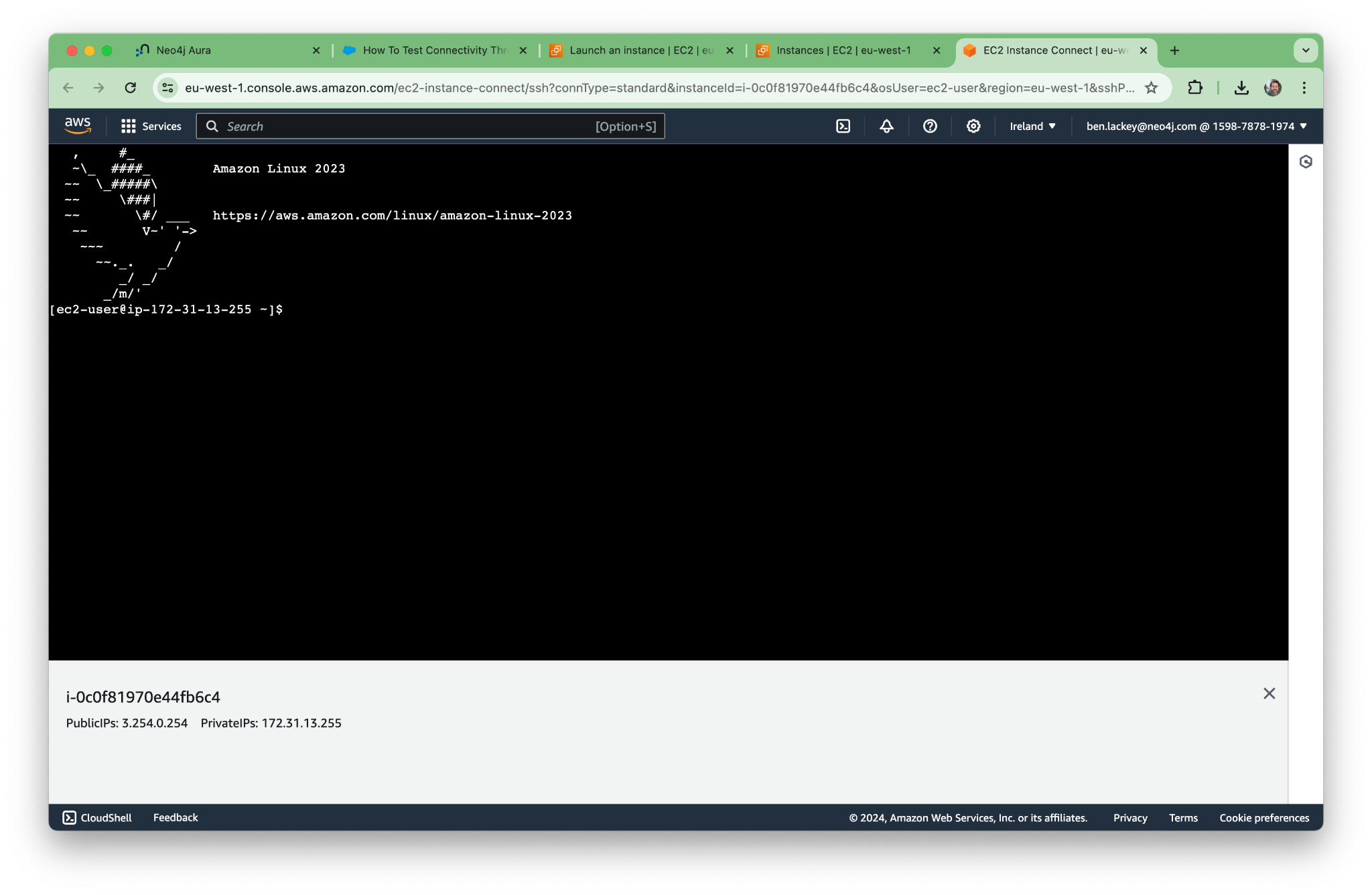
Task: Open the settings gear in AWS header
Action: pyautogui.click(x=973, y=126)
